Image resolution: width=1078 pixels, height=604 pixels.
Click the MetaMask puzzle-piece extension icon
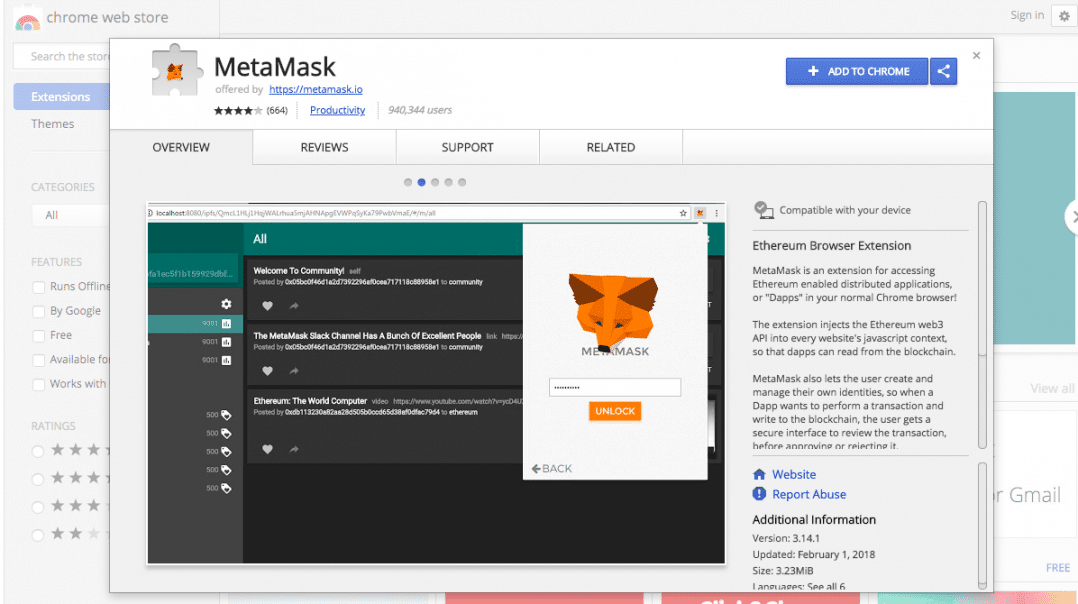pyautogui.click(x=177, y=71)
